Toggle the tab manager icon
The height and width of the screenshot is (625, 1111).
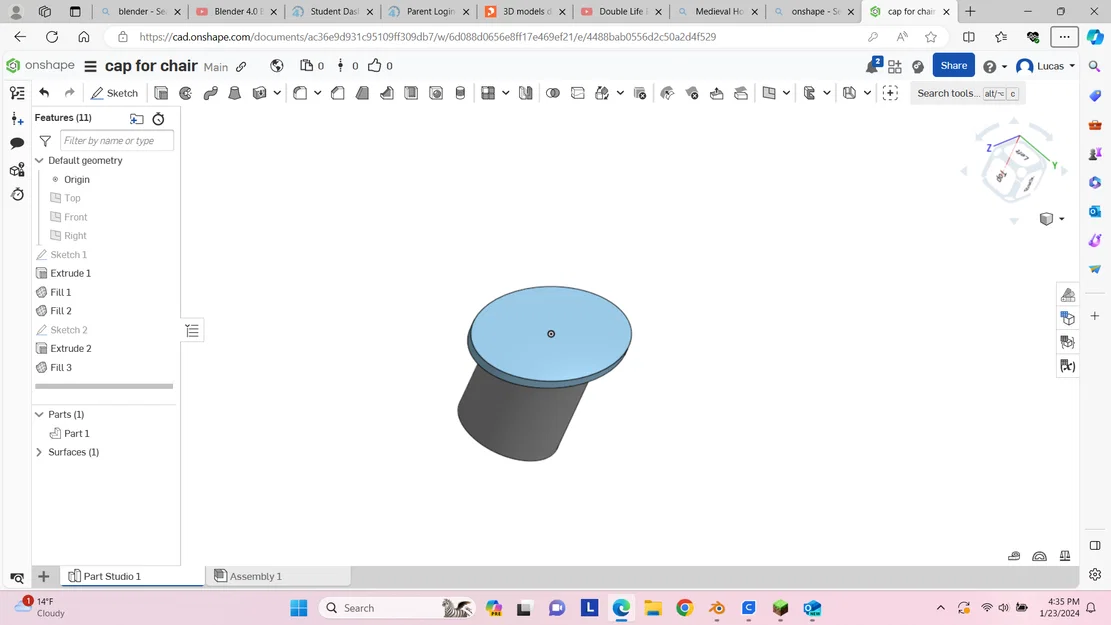coord(17,578)
